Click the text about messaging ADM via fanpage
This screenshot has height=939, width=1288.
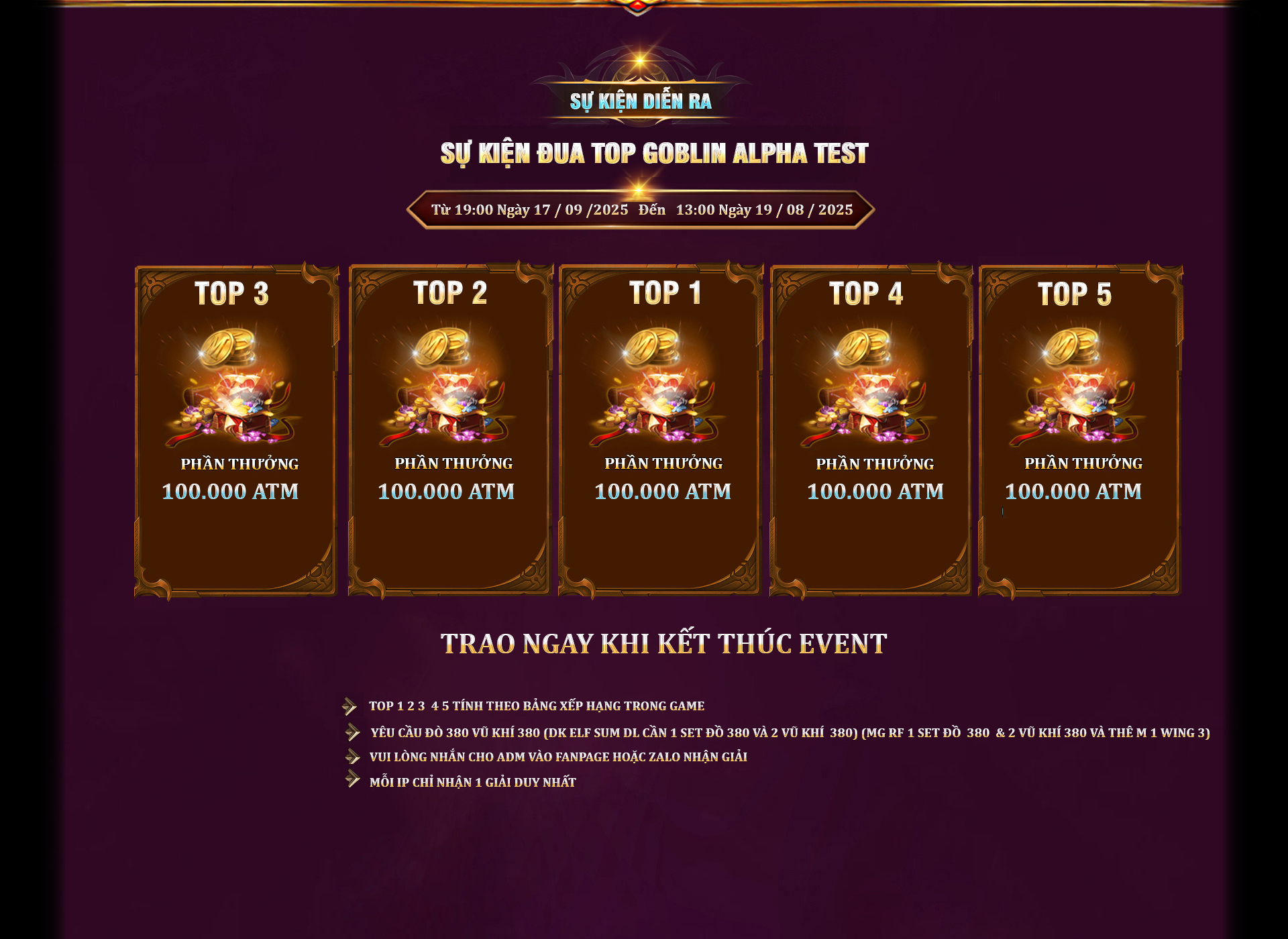pos(558,757)
